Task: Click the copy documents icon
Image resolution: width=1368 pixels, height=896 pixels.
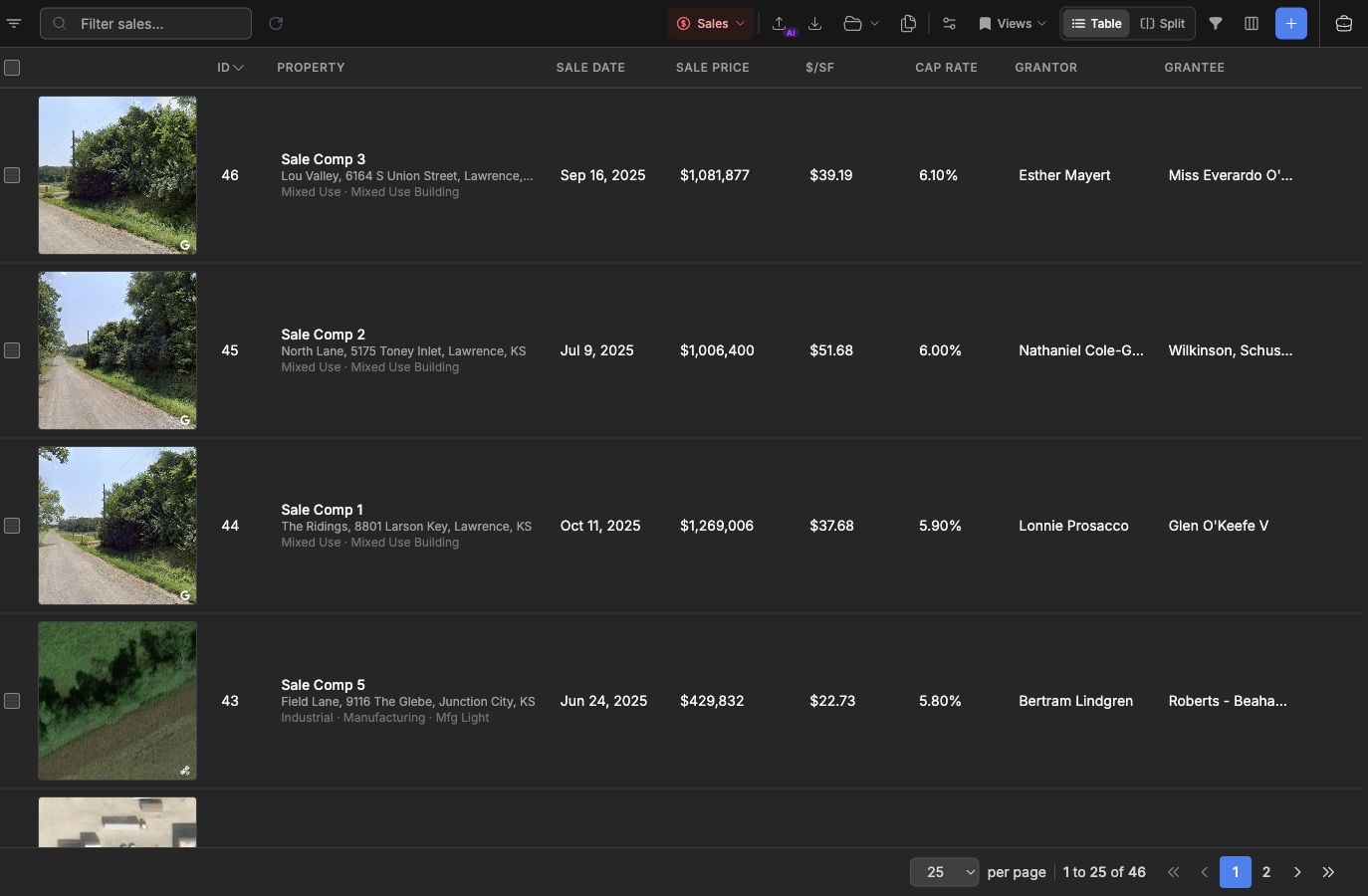Action: pos(908,23)
